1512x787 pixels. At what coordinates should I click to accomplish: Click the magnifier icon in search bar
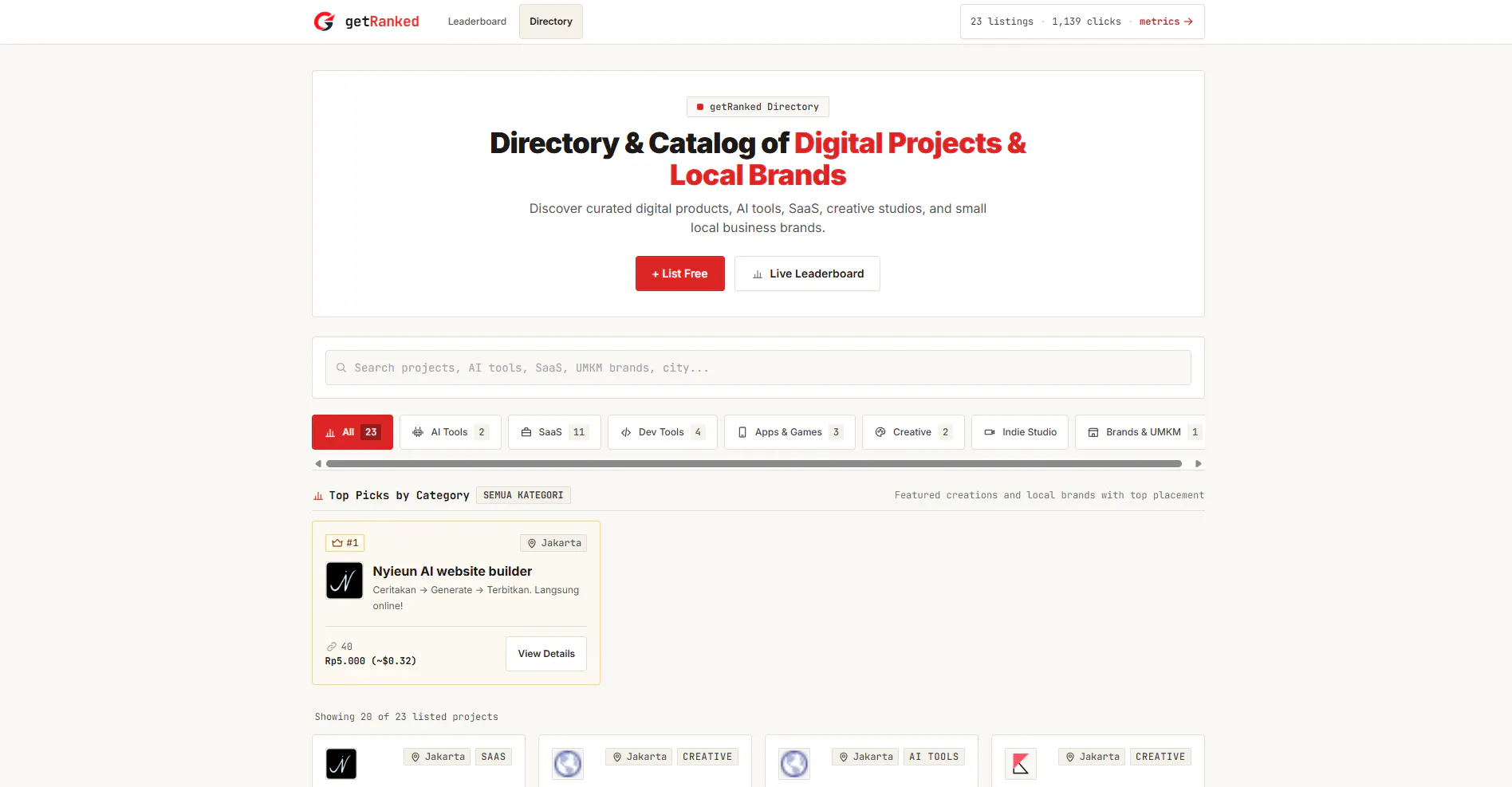coord(341,368)
